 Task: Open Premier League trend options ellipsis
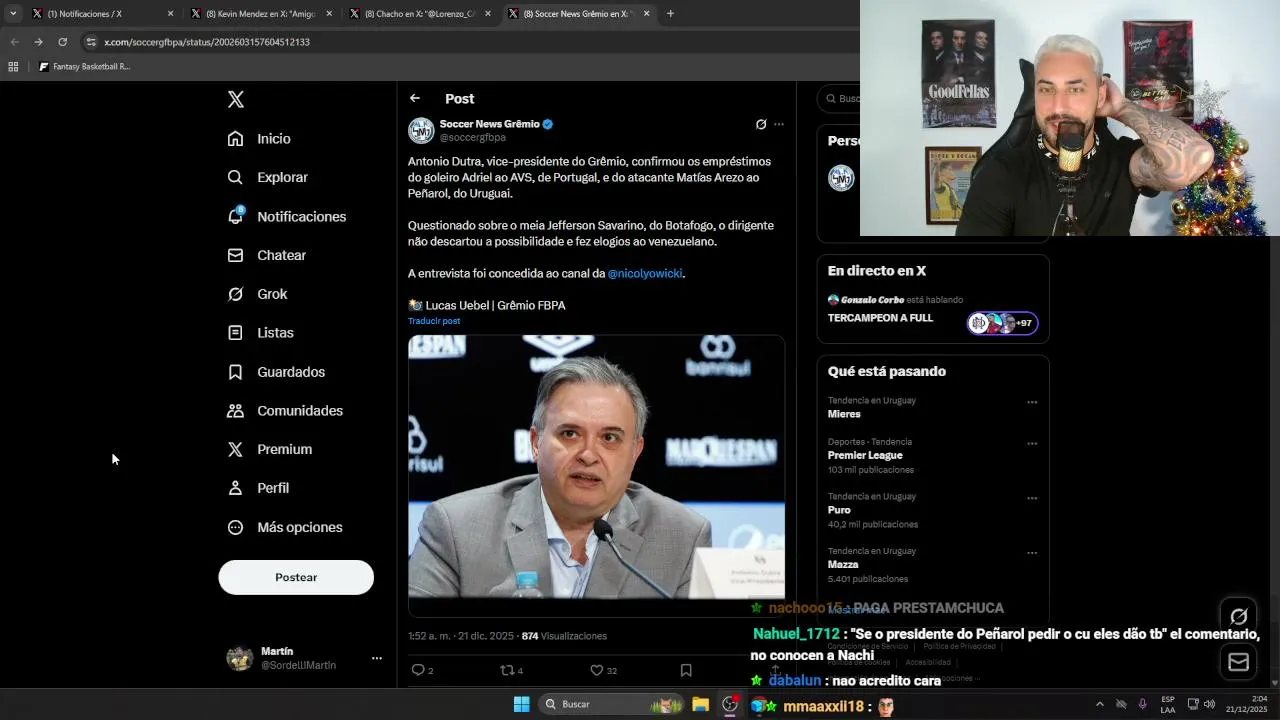point(1032,444)
